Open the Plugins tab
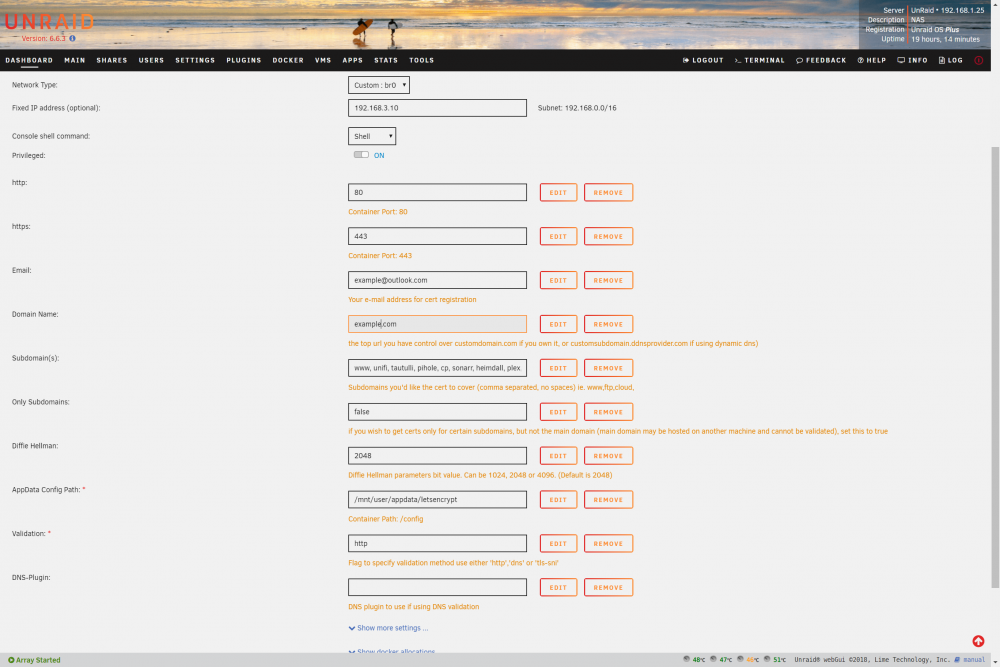 pos(244,60)
